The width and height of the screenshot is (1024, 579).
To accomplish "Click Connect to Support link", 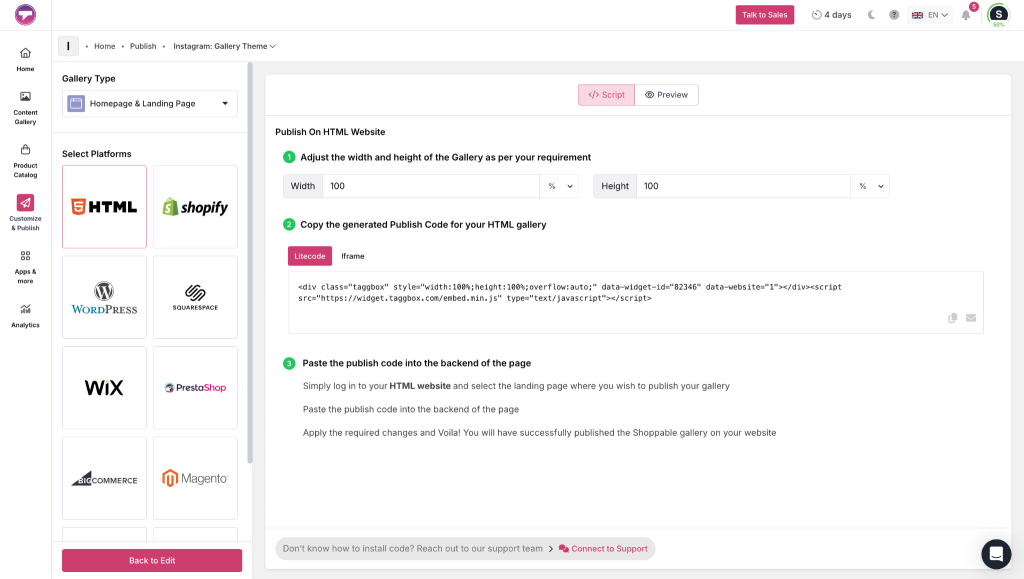I will (x=603, y=548).
